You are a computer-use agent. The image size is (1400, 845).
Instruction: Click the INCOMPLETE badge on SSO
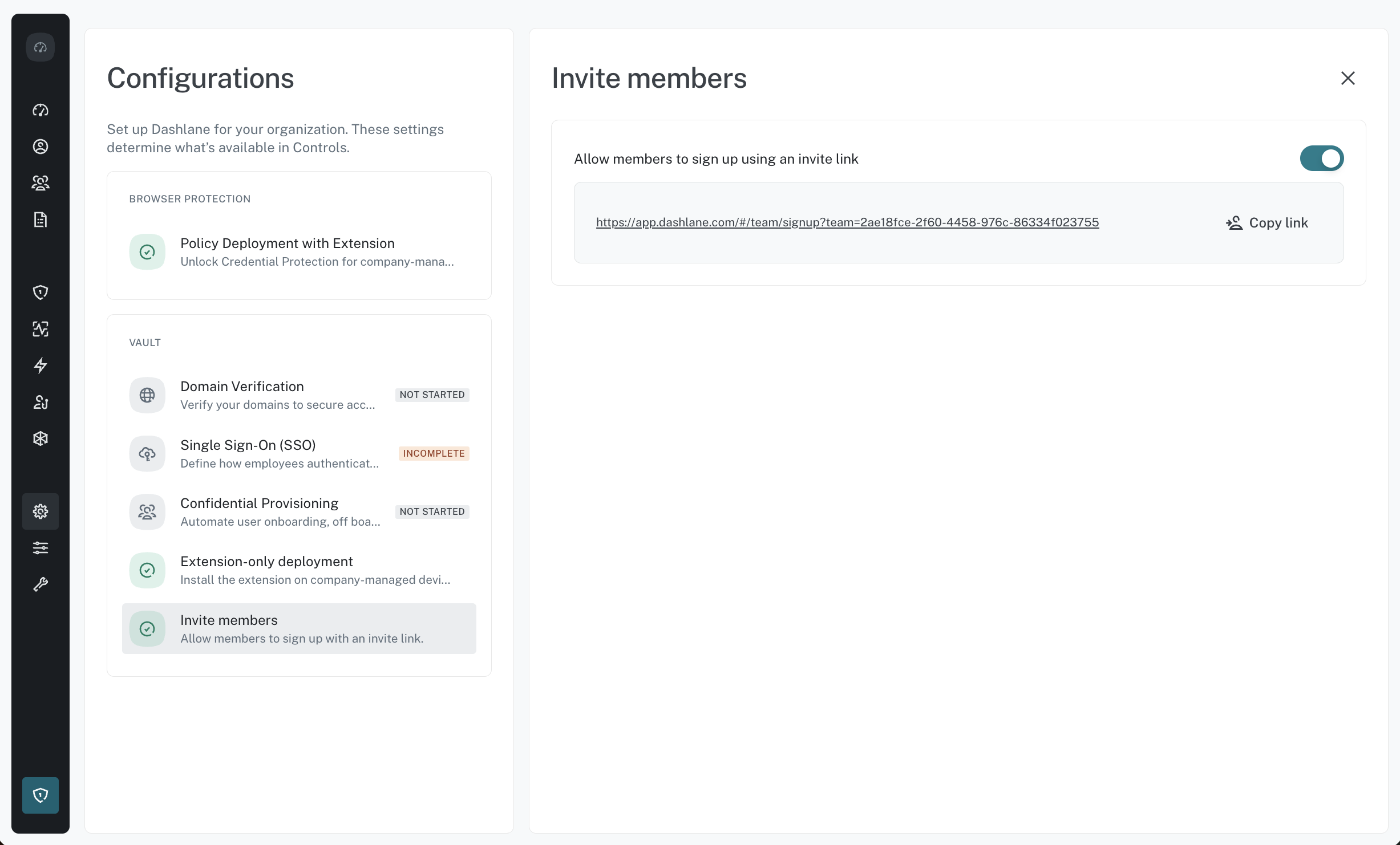(434, 454)
